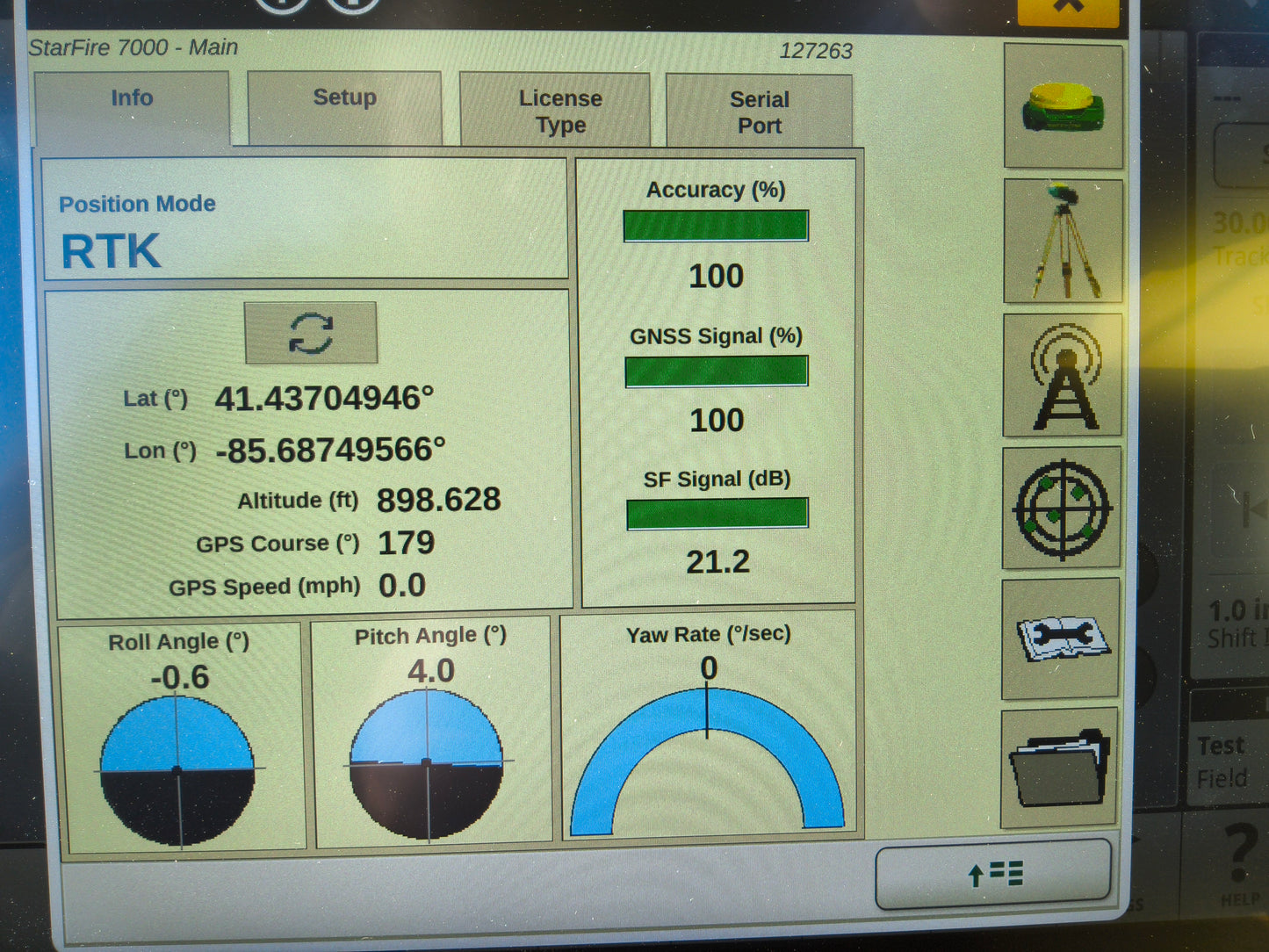Select the Test Field label
This screenshot has height=952, width=1269.
coord(1222,761)
